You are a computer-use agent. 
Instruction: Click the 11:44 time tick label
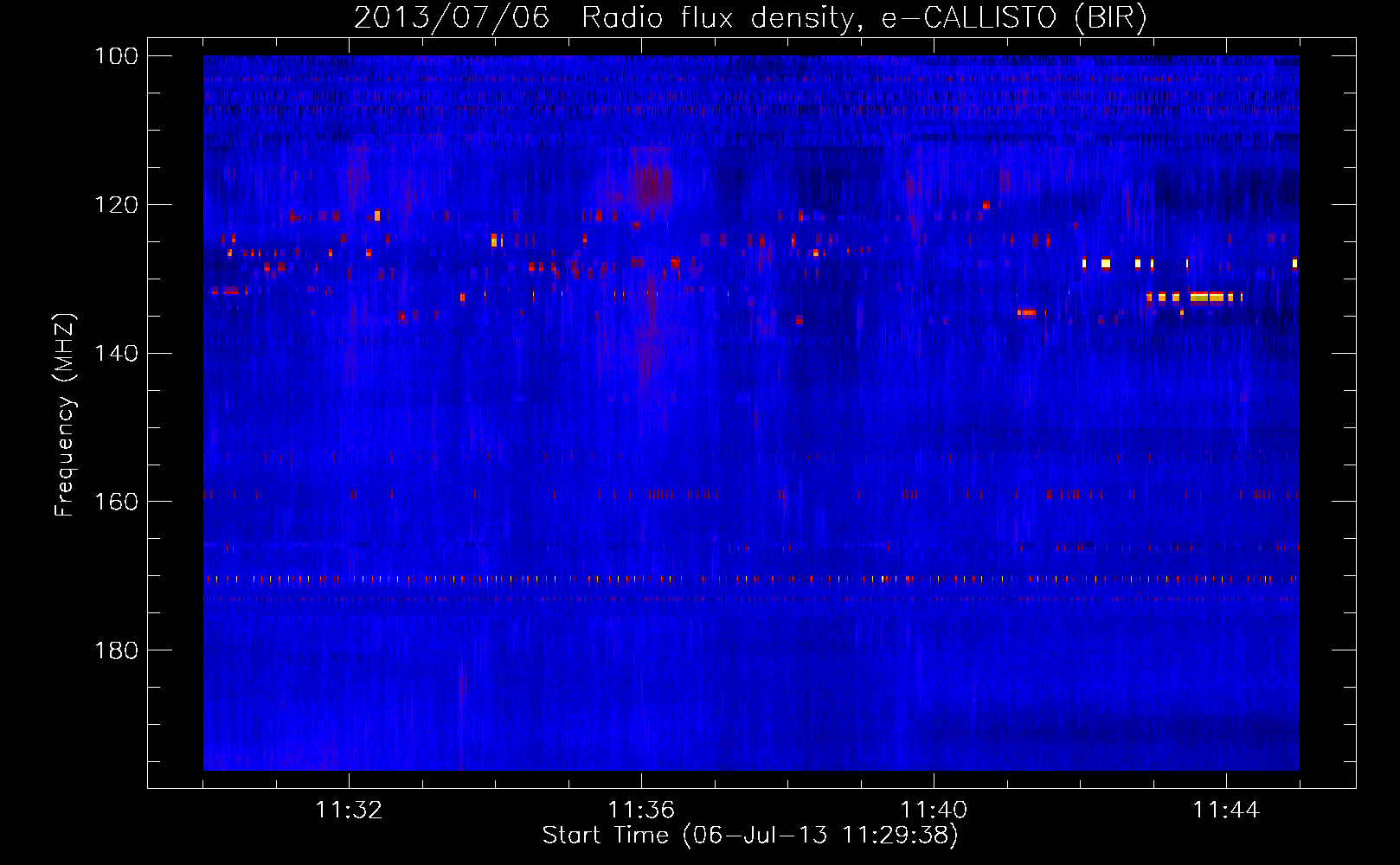(x=1226, y=811)
